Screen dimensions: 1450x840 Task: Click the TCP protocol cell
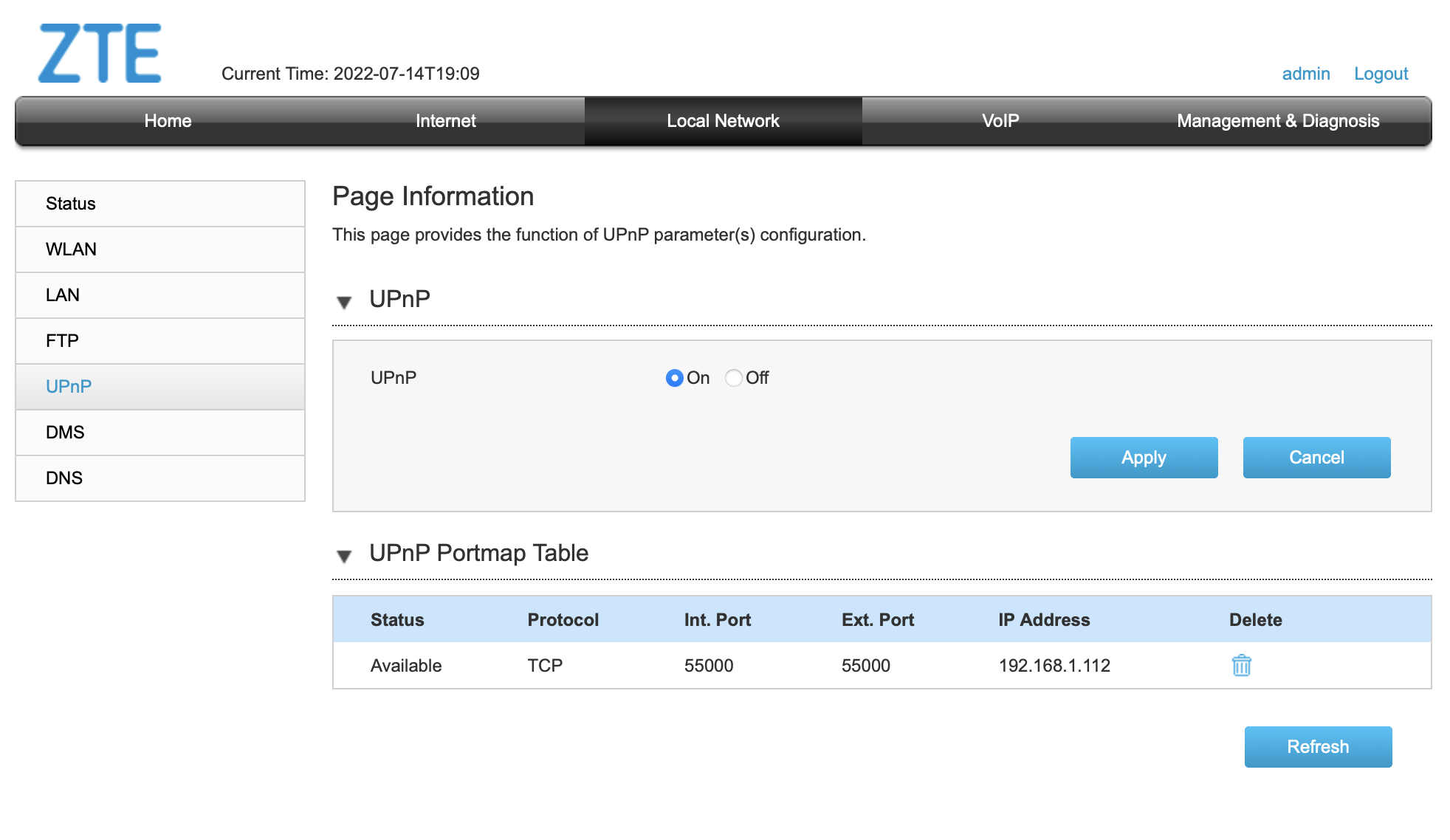pos(545,666)
